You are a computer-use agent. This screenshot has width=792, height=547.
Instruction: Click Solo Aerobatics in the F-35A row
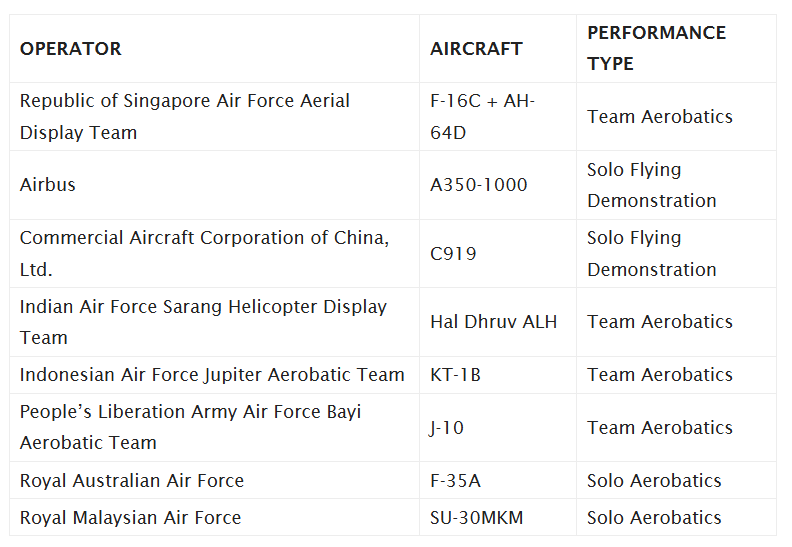(654, 480)
